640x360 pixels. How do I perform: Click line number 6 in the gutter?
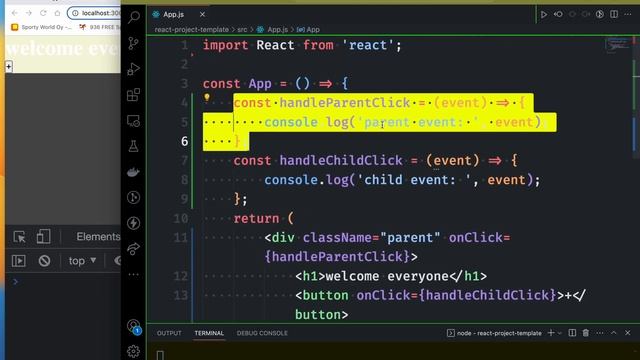(x=184, y=141)
